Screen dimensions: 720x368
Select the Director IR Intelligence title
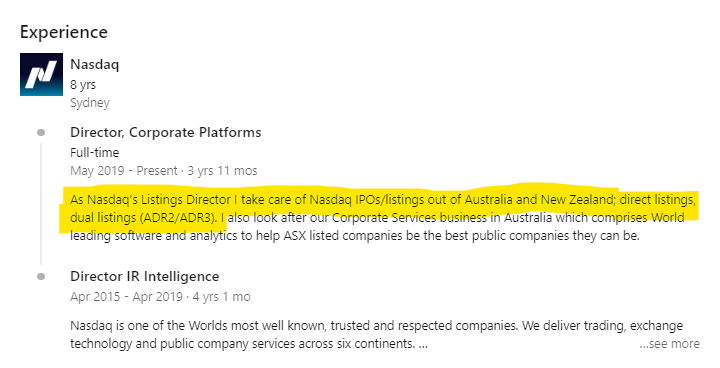pyautogui.click(x=145, y=277)
